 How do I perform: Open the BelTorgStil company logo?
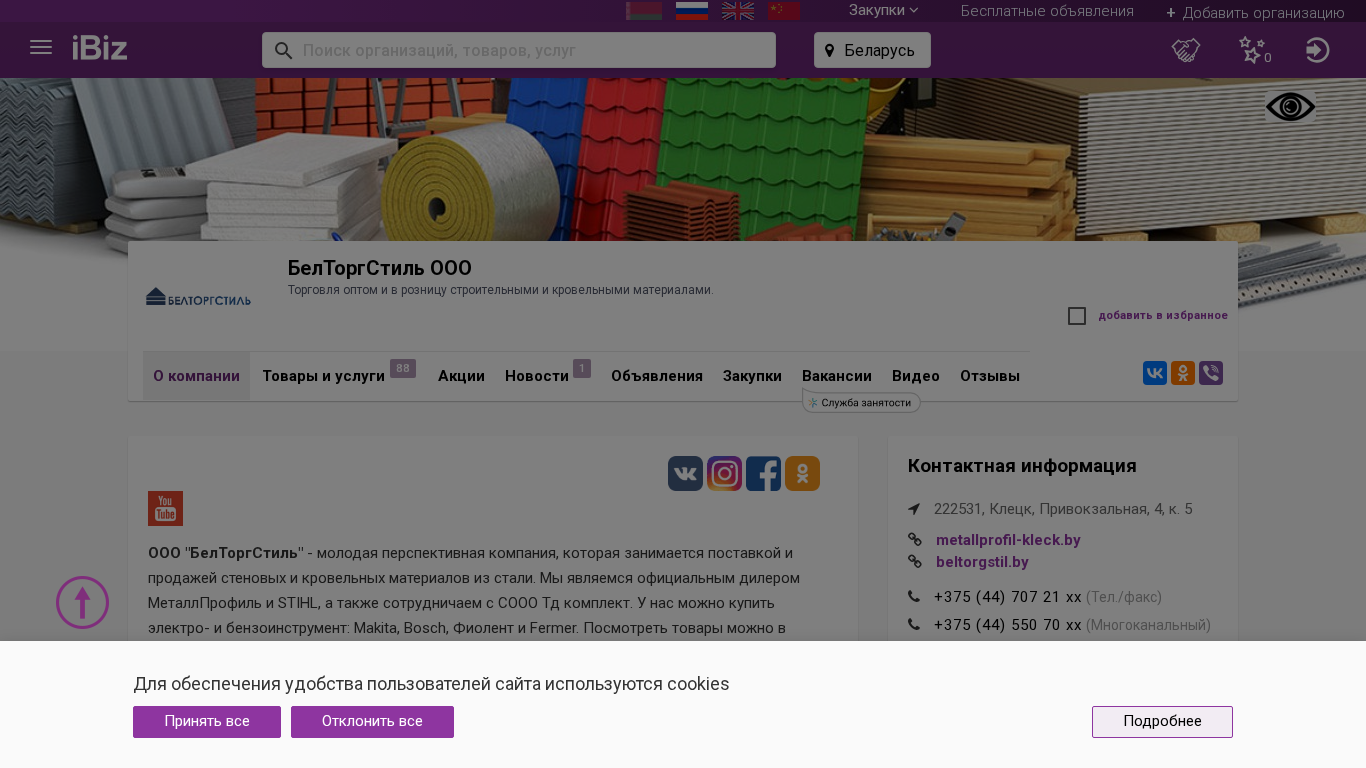click(x=198, y=297)
